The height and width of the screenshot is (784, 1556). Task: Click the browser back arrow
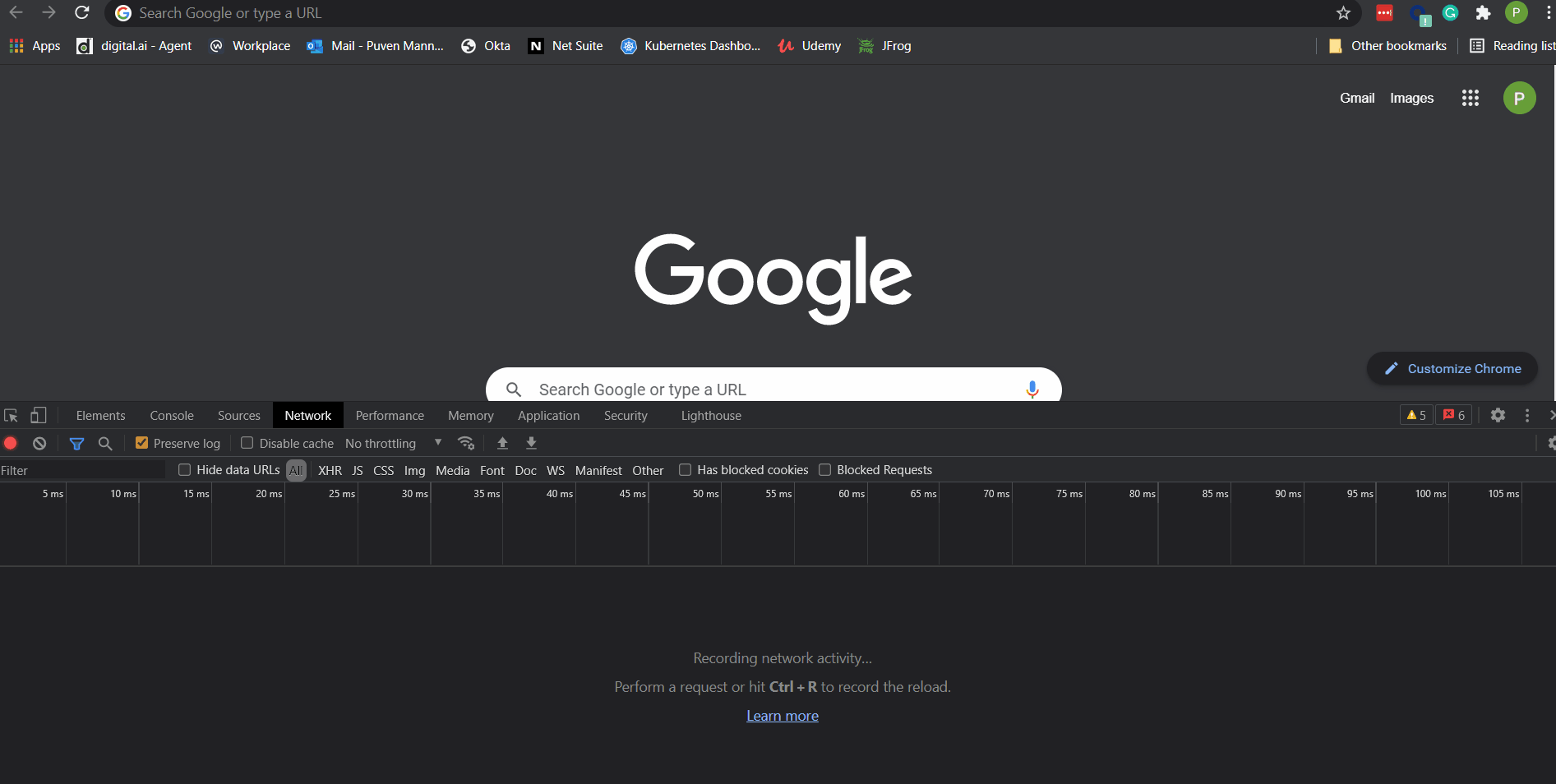(x=16, y=12)
